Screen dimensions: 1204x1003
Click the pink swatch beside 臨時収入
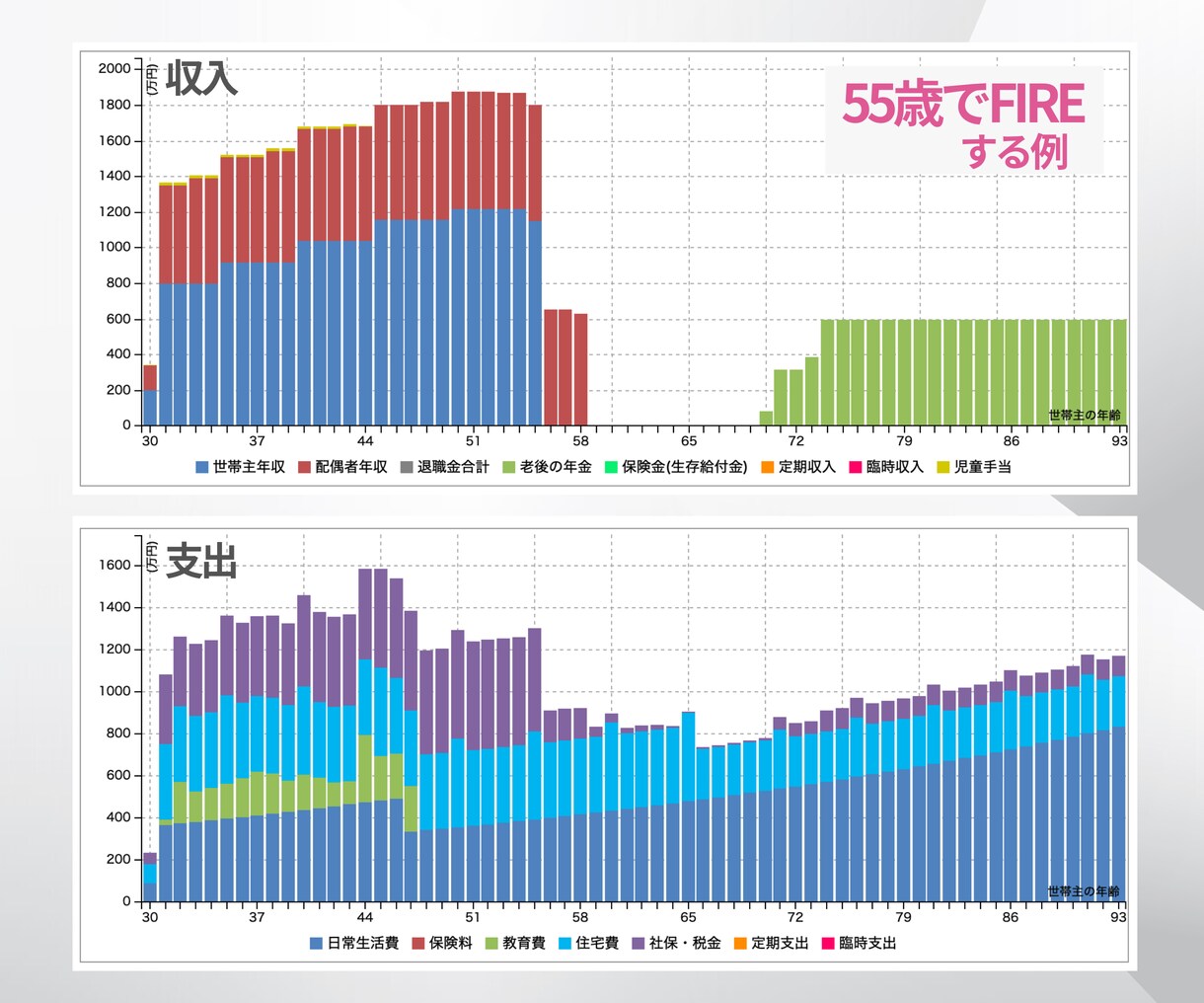856,467
